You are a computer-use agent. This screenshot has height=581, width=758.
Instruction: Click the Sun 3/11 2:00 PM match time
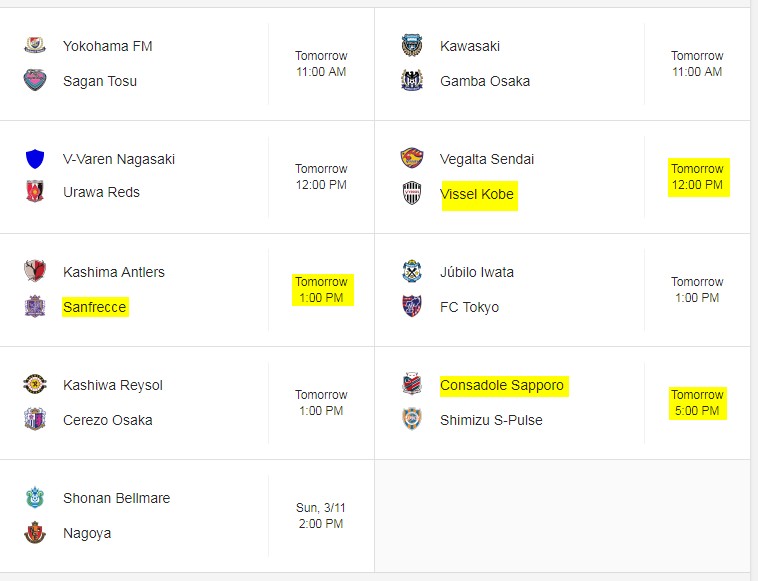[321, 515]
